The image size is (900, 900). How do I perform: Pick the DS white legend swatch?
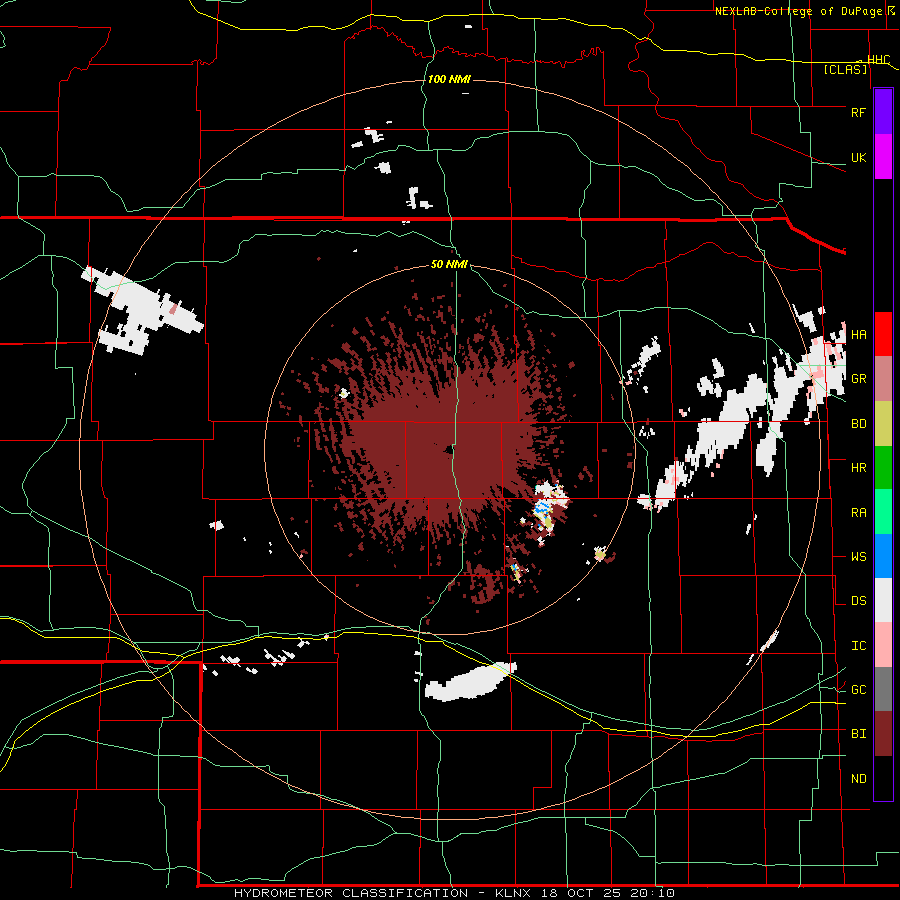pos(883,600)
